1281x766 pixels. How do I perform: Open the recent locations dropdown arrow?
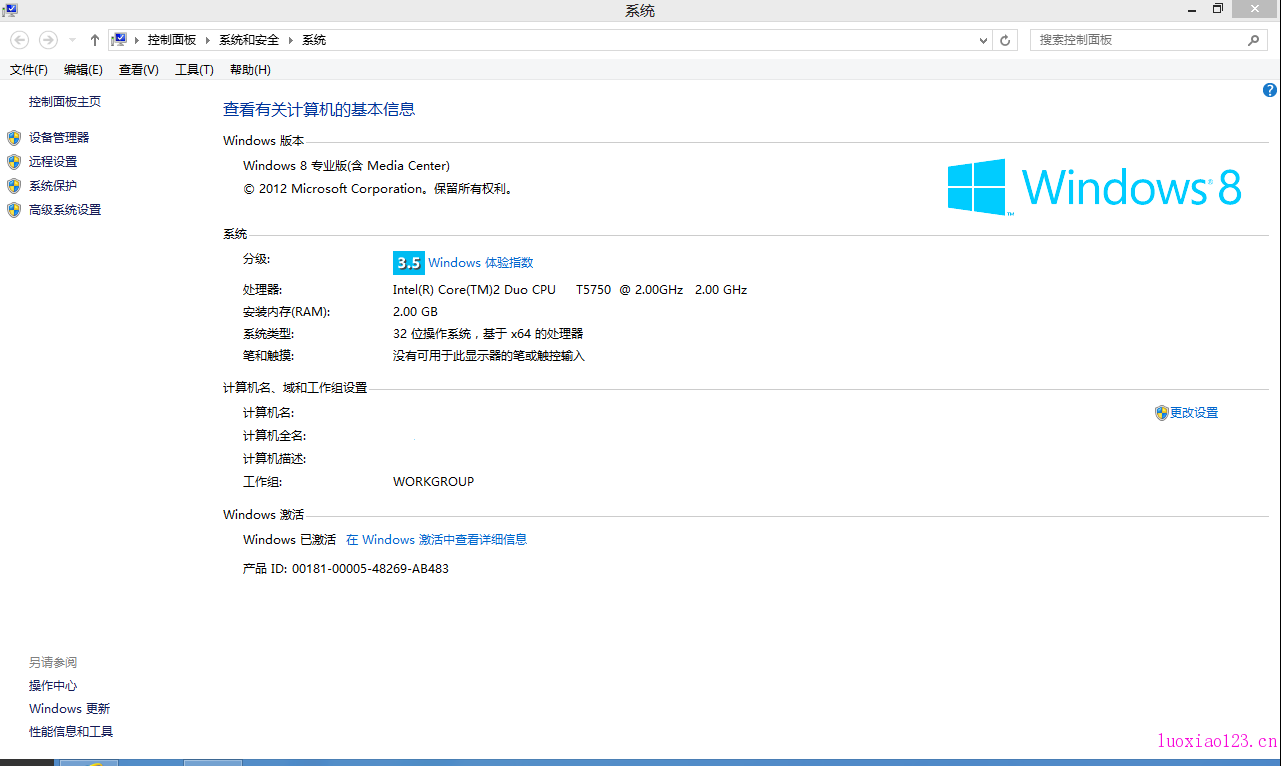[72, 40]
